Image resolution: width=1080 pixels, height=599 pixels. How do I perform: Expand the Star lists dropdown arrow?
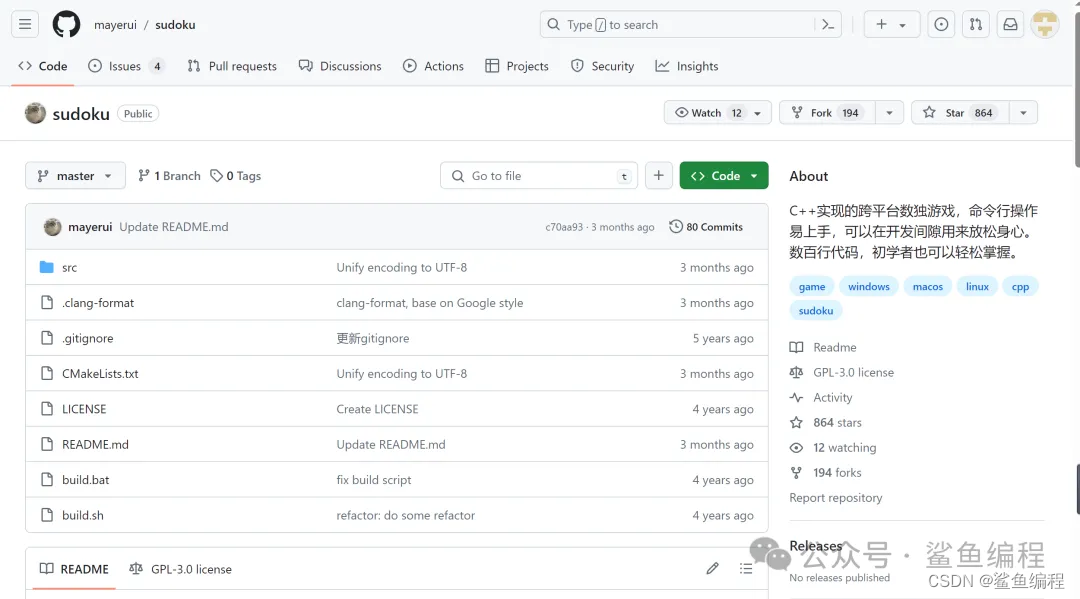pyautogui.click(x=1024, y=113)
